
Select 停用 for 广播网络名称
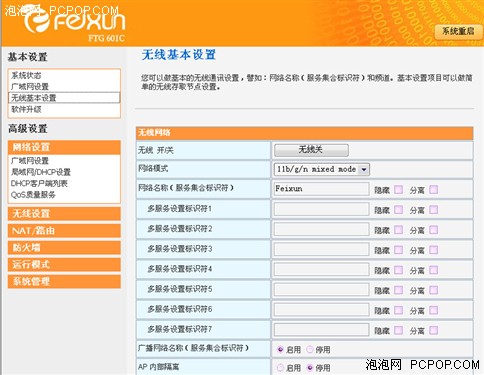click(x=310, y=349)
